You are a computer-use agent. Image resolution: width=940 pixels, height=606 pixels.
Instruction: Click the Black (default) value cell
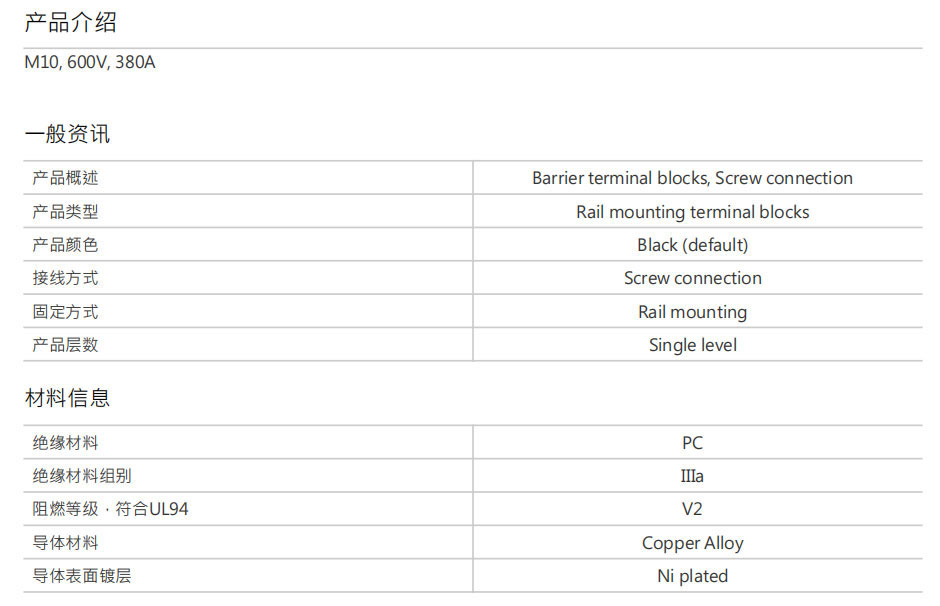[x=692, y=245]
